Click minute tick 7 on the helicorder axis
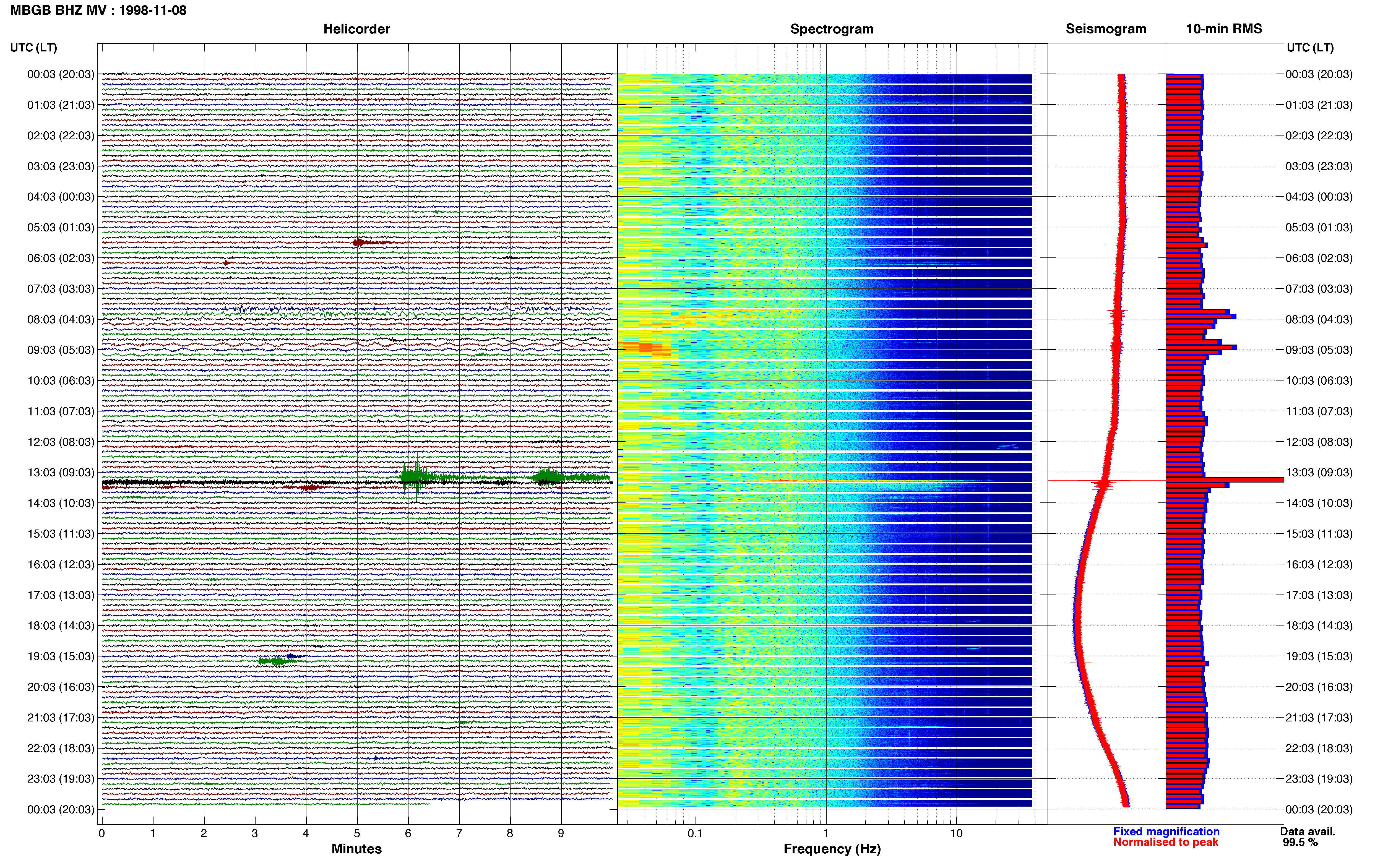The image size is (1388, 868). point(459,833)
